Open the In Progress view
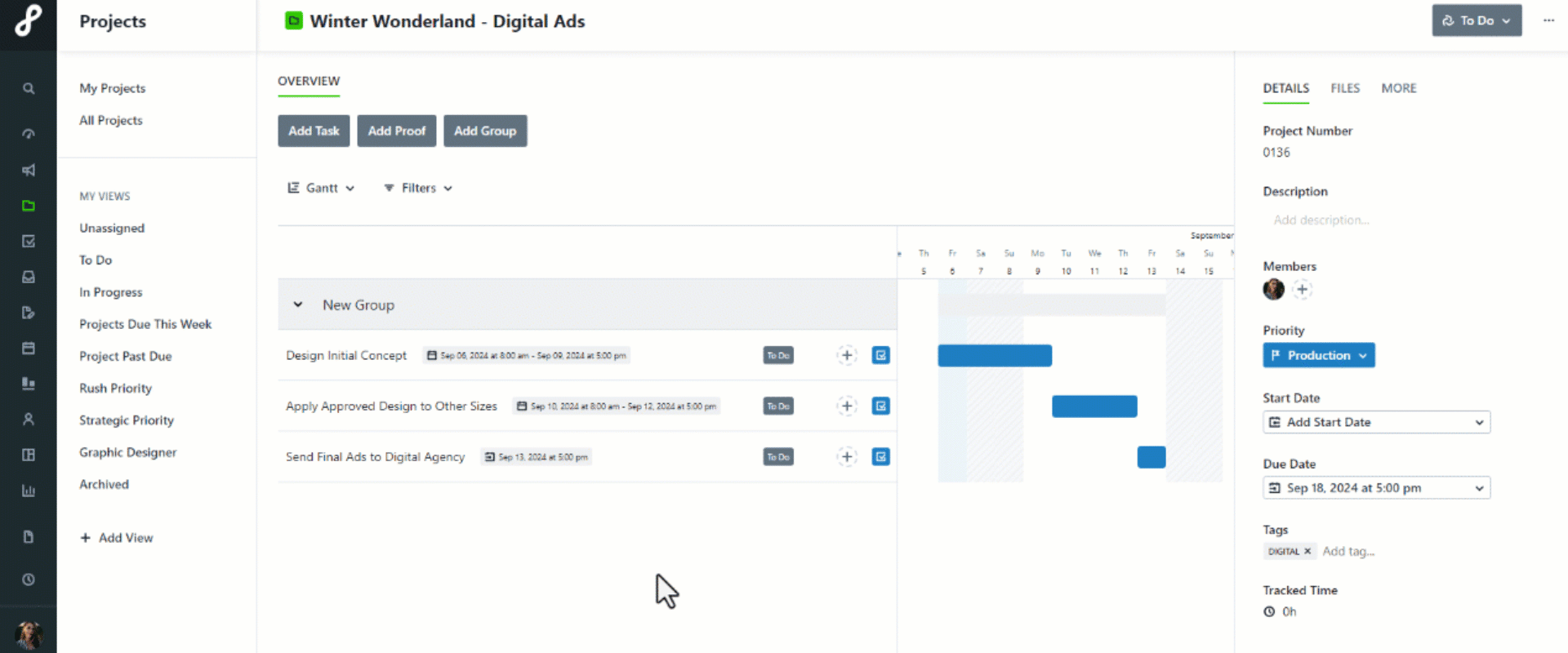 click(x=111, y=292)
